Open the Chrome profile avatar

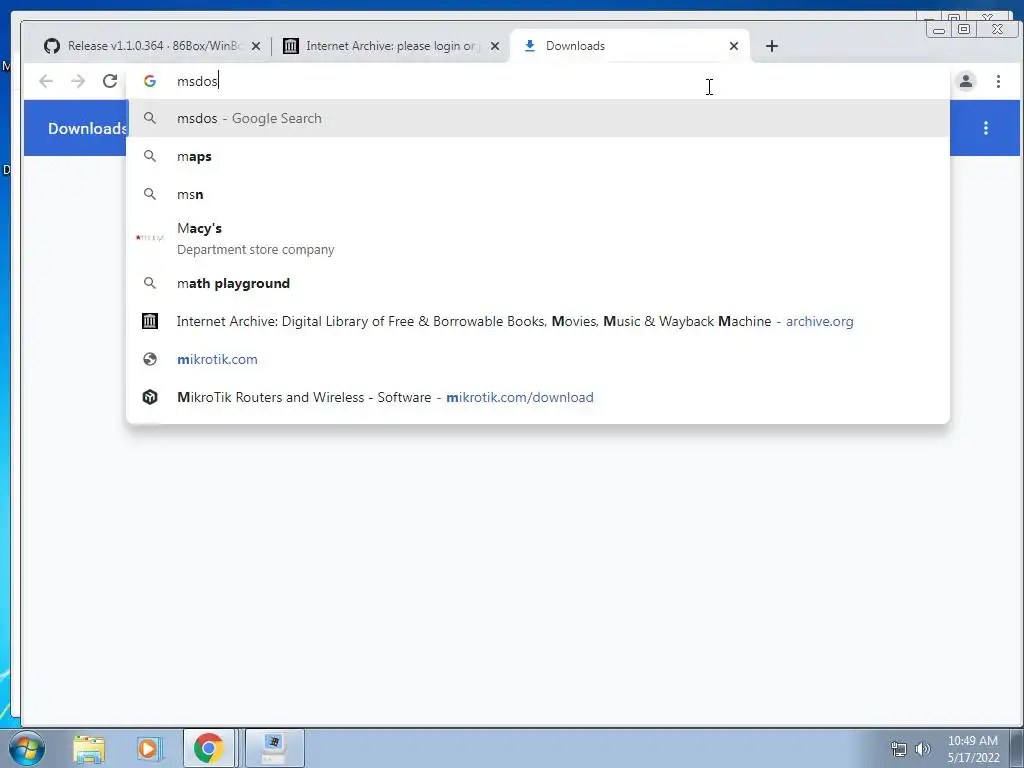(x=966, y=81)
